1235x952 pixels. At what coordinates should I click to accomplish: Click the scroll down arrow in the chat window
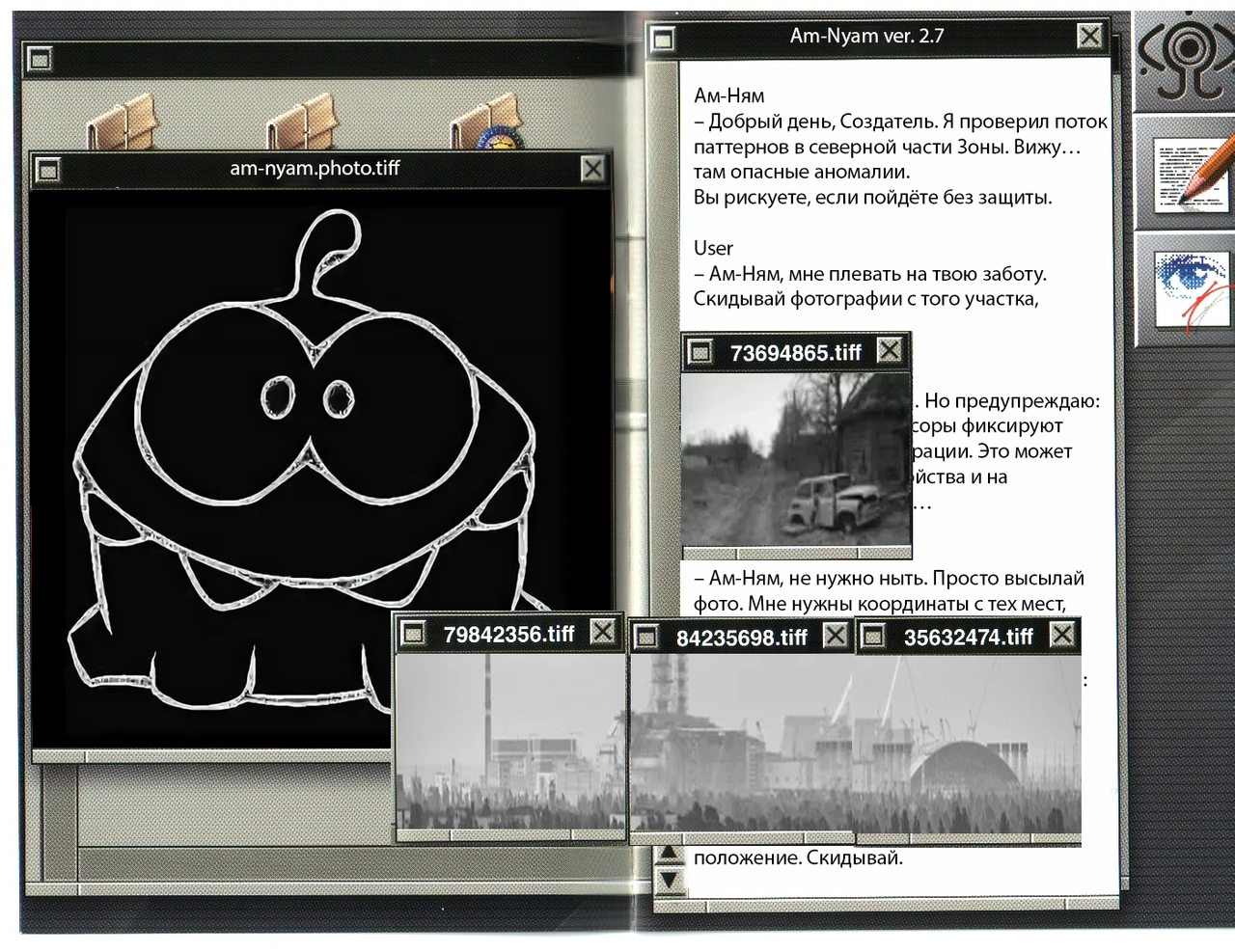coord(669,881)
